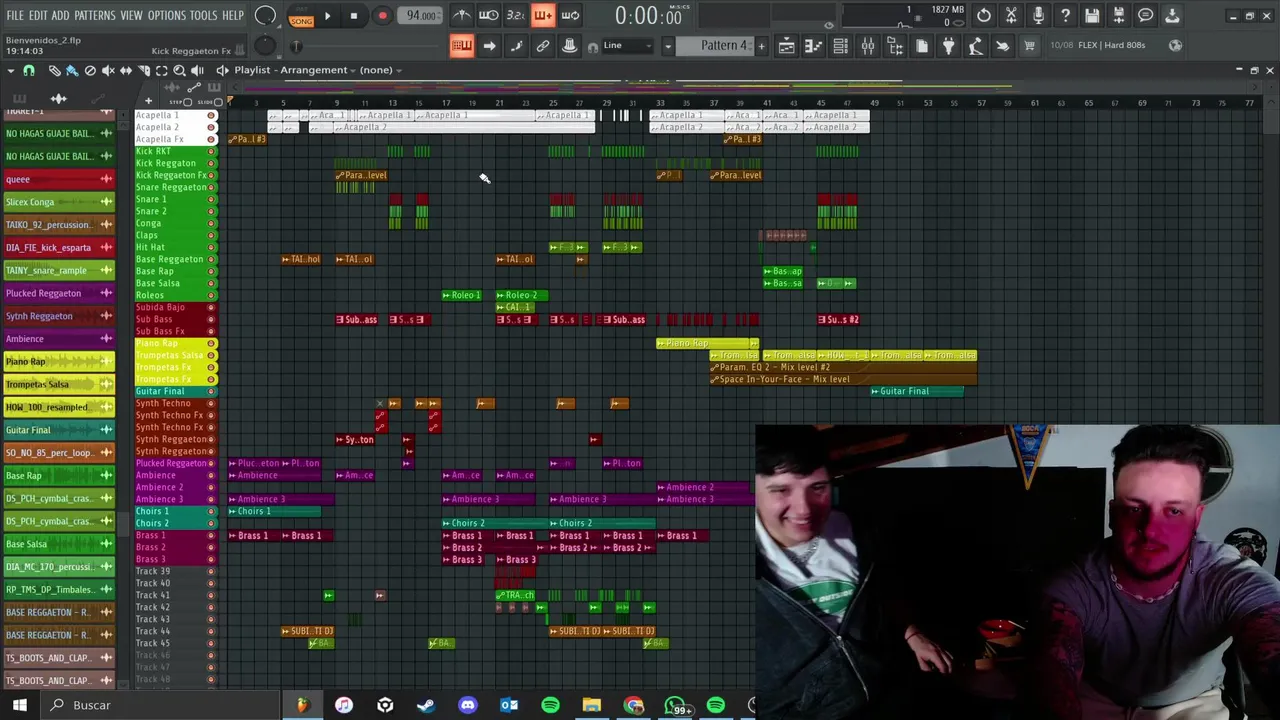Mute the Acapella 1 track green dot
Viewport: 1280px width, 720px height.
(211, 115)
